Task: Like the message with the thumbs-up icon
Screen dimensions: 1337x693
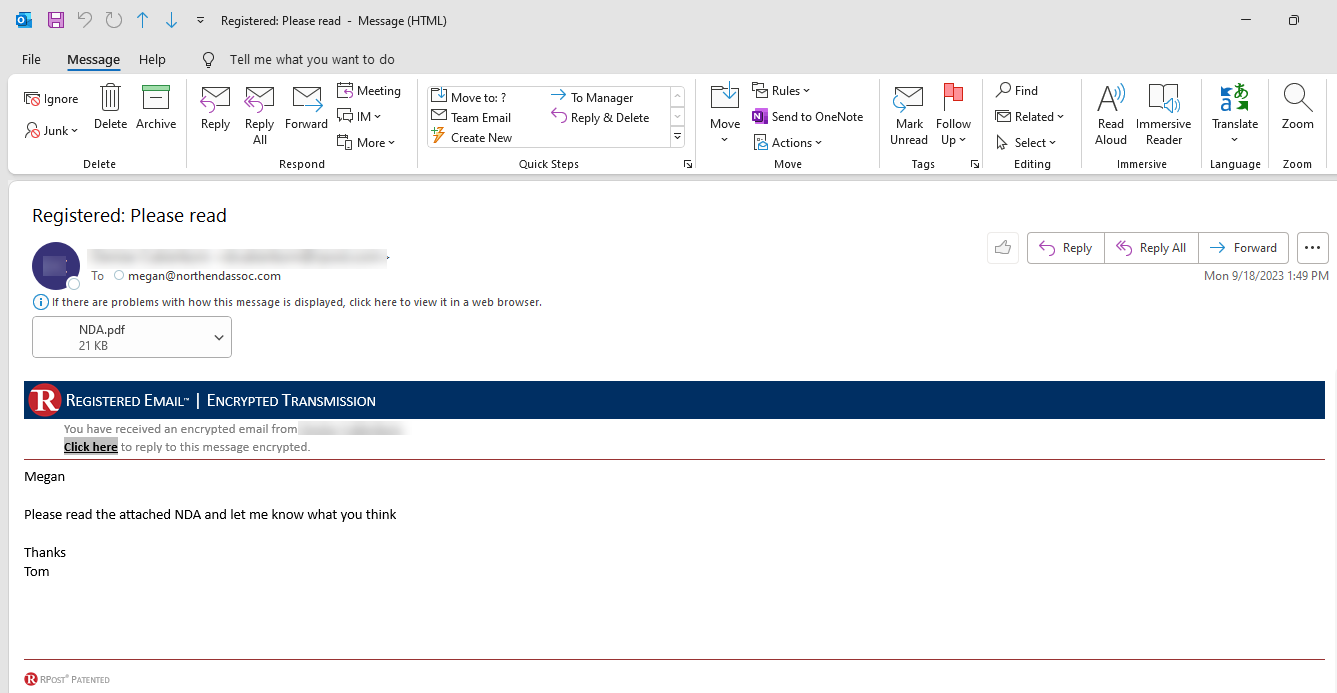Action: click(1003, 248)
